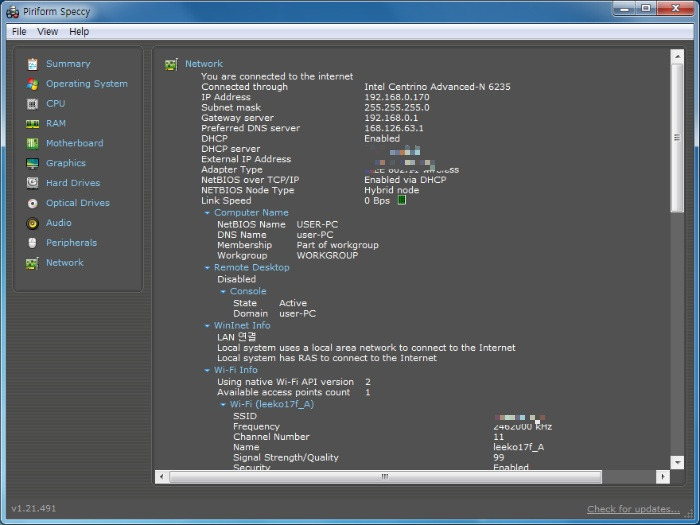The image size is (700, 525).
Task: Collapse the WinInet Info section
Action: click(x=207, y=326)
